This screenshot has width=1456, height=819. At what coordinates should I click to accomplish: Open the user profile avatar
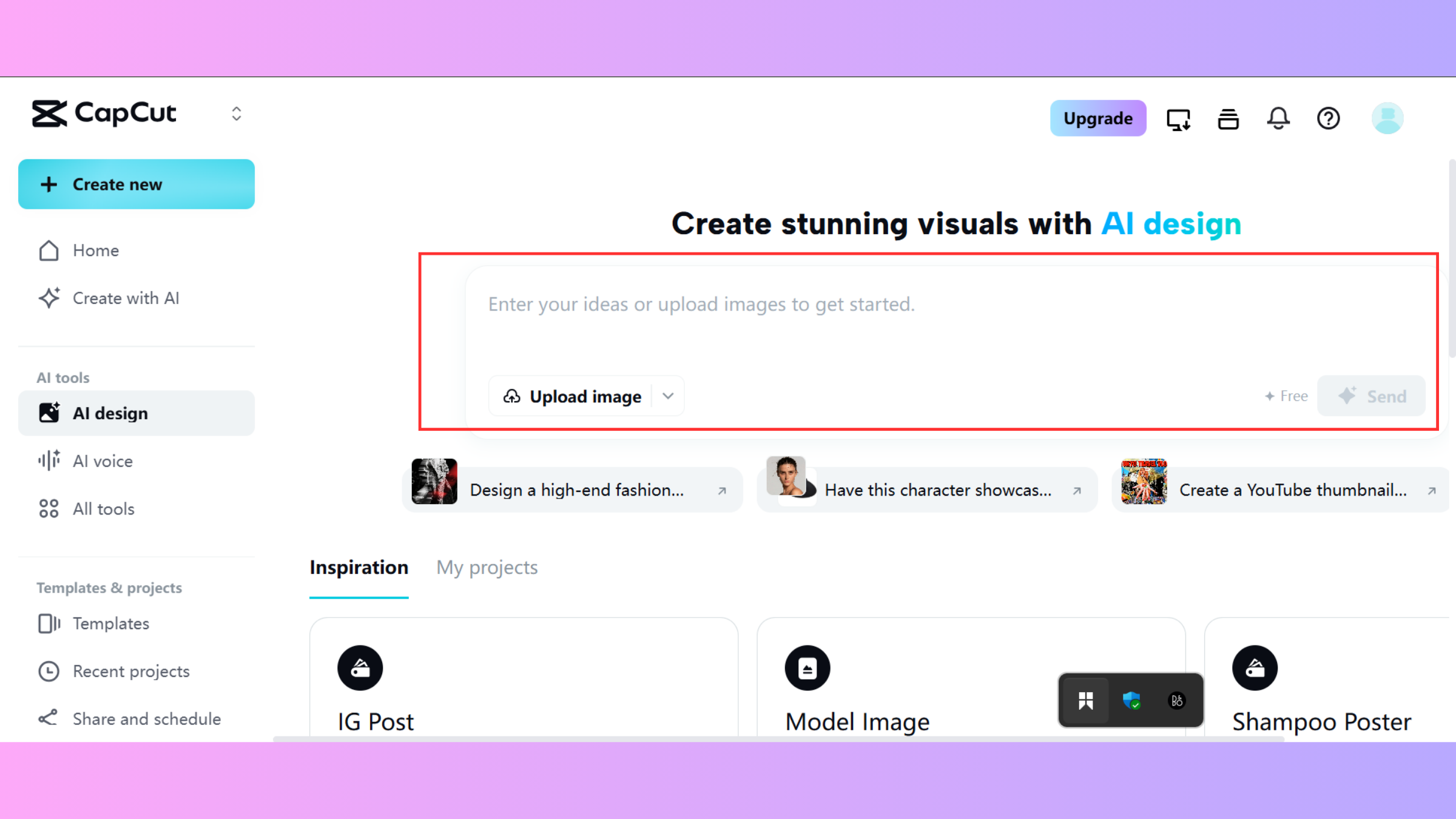(x=1387, y=118)
